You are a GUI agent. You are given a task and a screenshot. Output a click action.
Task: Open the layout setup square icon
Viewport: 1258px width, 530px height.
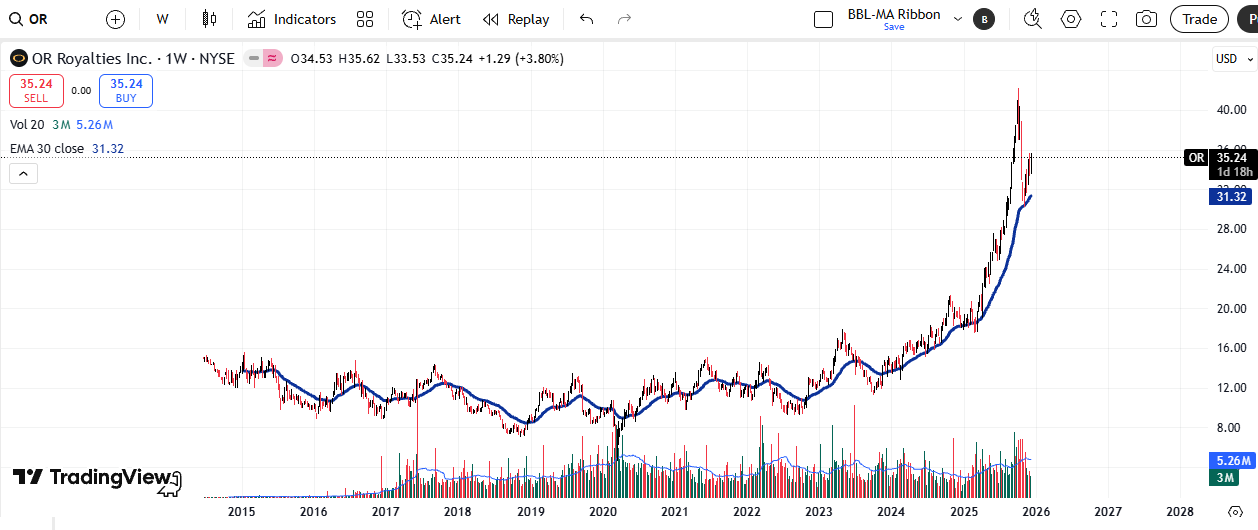pos(824,19)
